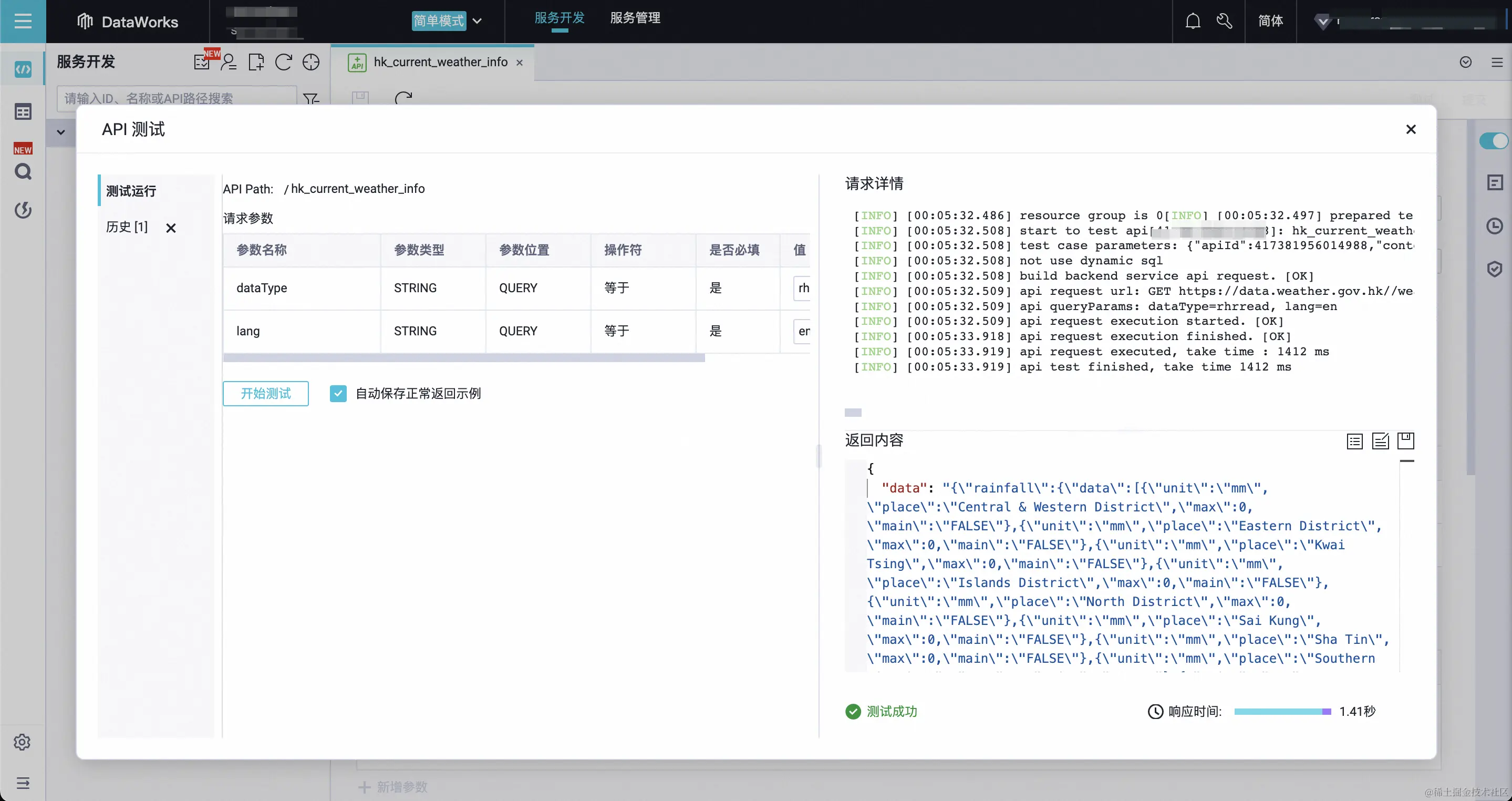The width and height of the screenshot is (1512, 801).
Task: Close the API 测试 dialog
Action: tap(1411, 129)
